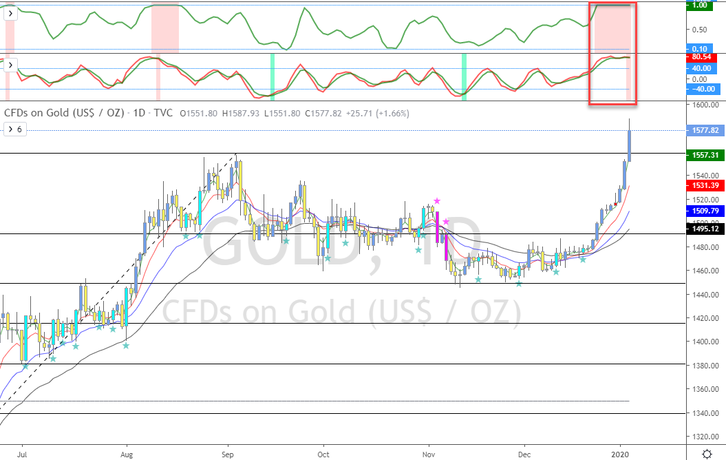
Task: Select the green price label 1557.31
Action: click(705, 155)
